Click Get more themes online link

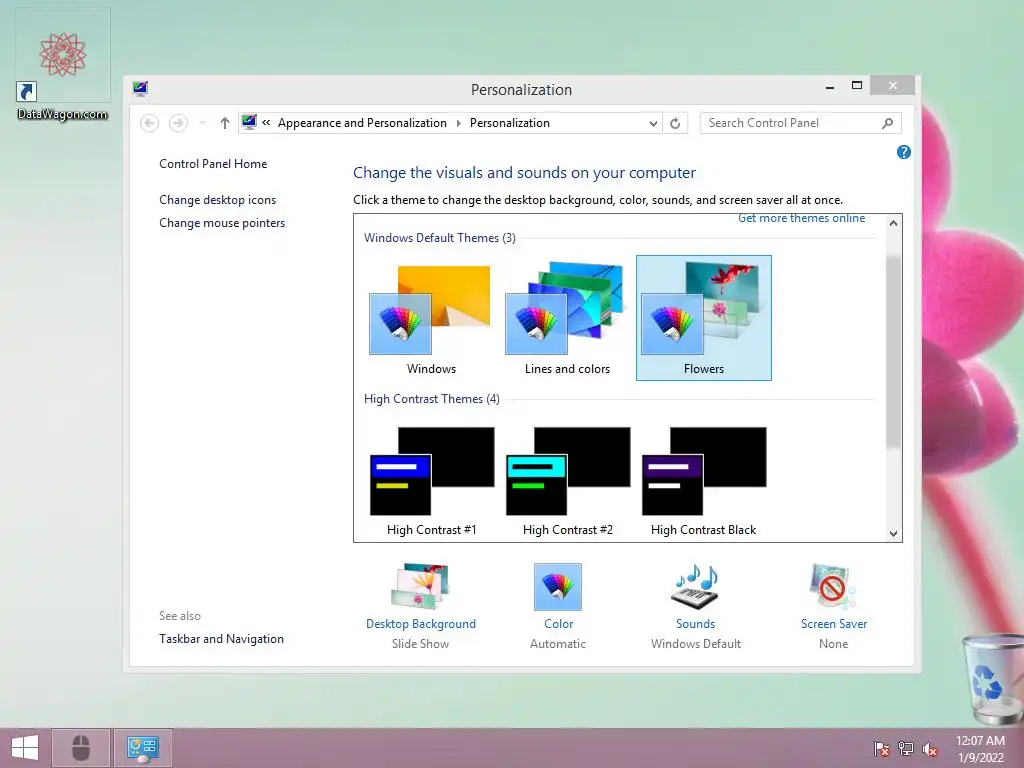coord(801,219)
